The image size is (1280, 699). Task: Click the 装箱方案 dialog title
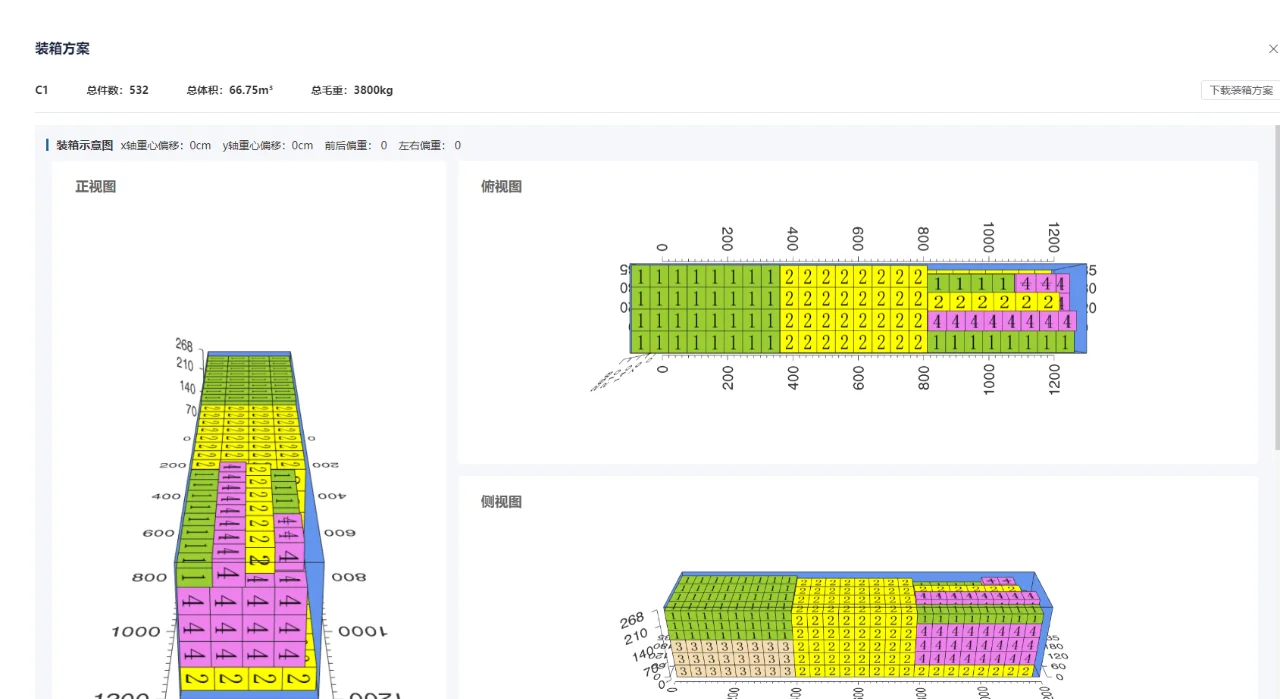click(62, 49)
